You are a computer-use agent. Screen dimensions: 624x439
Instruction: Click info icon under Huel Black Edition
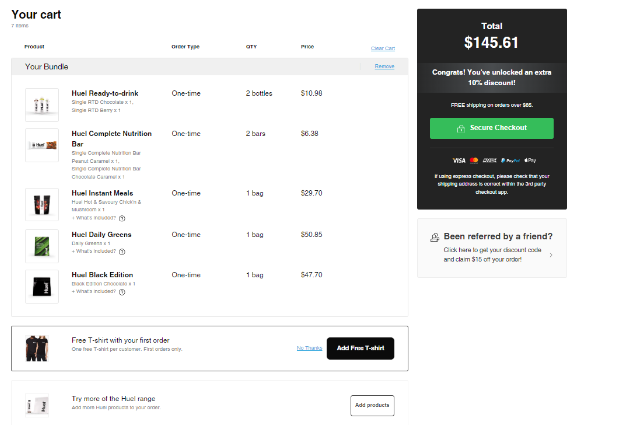click(x=122, y=291)
